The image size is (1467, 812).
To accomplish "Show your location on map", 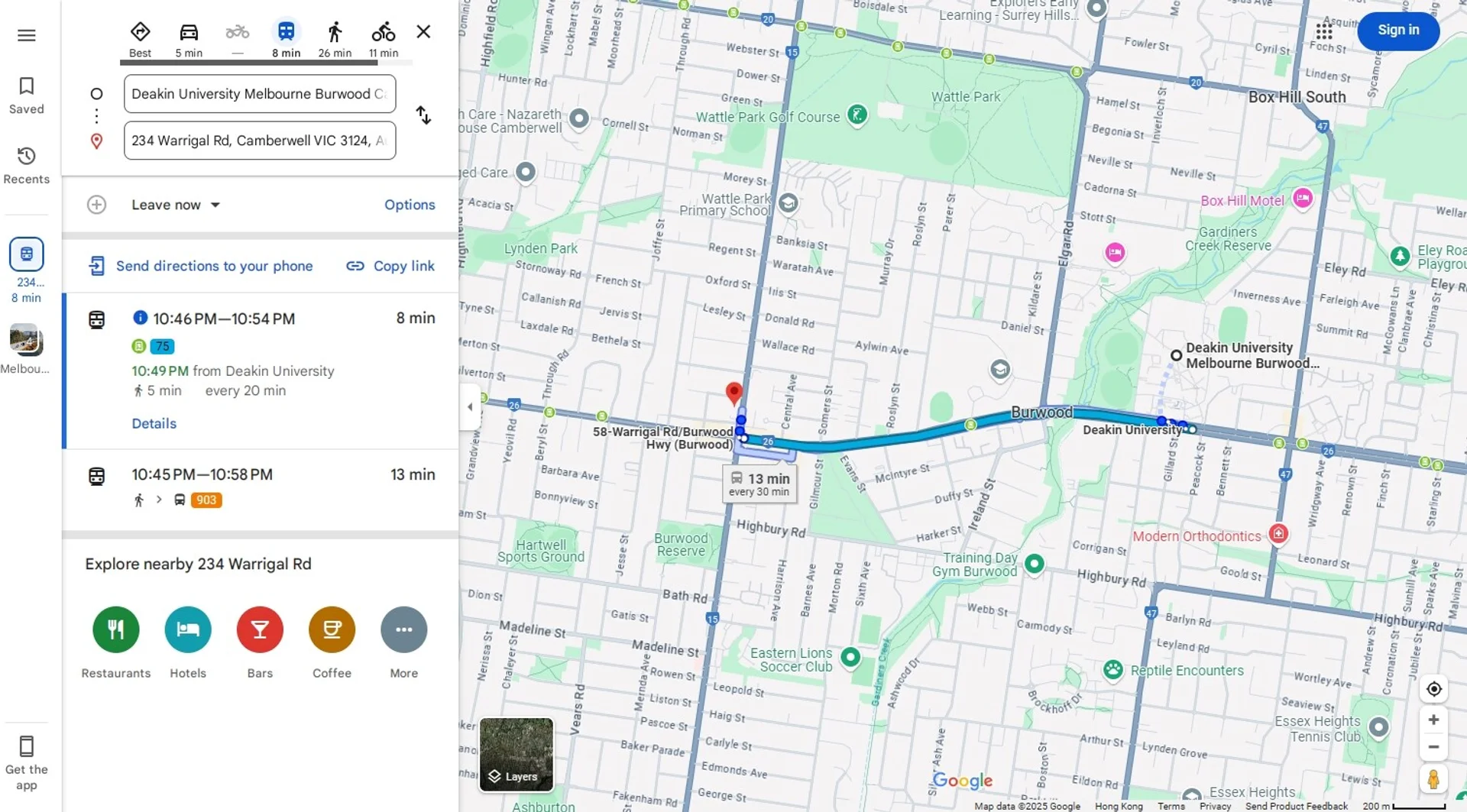I will tap(1434, 689).
